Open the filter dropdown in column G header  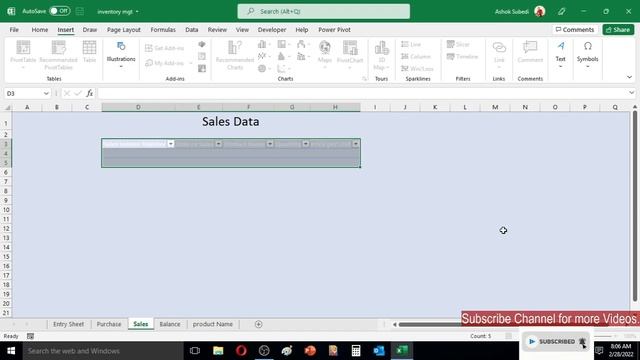[x=305, y=144]
